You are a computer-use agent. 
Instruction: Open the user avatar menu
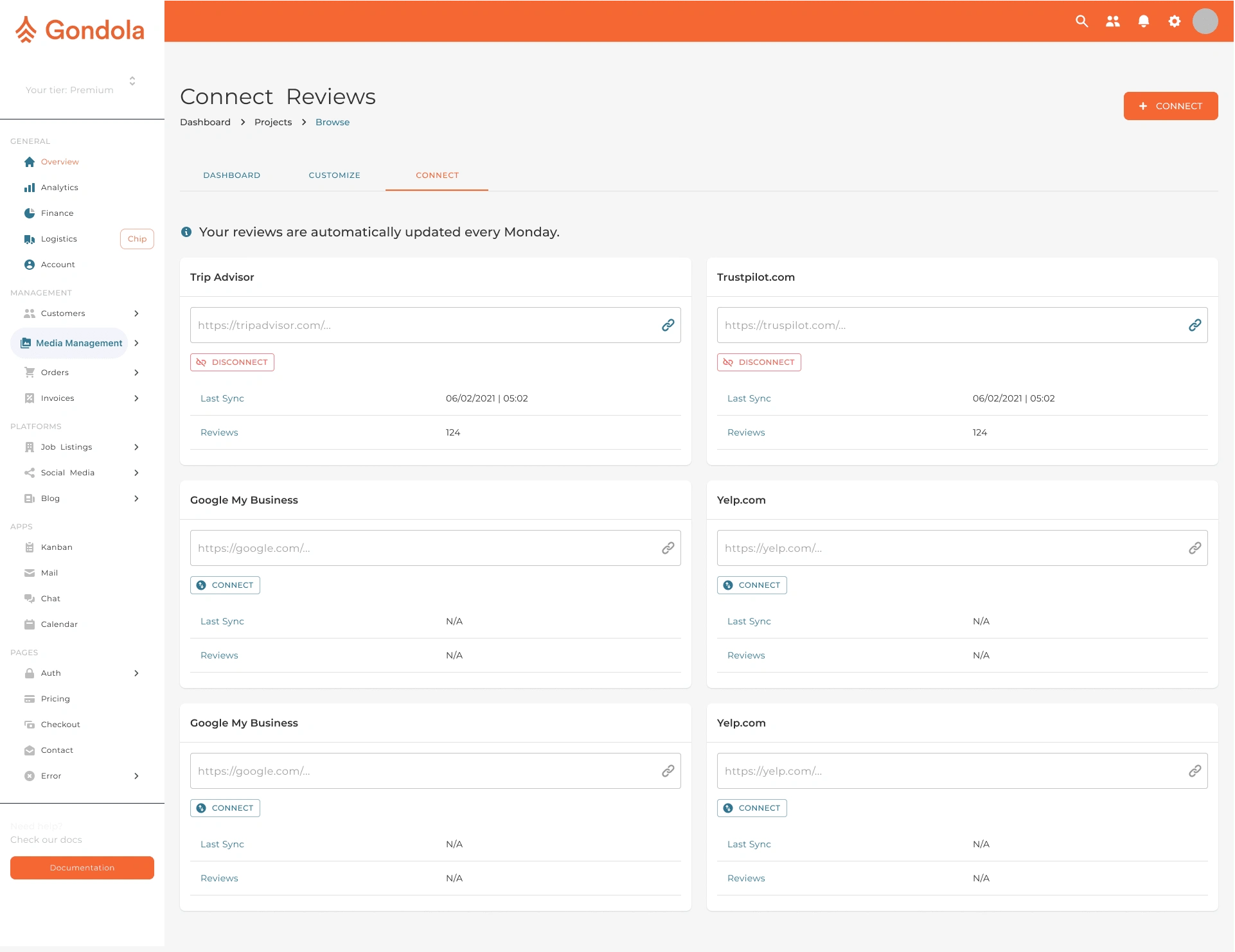coord(1205,21)
